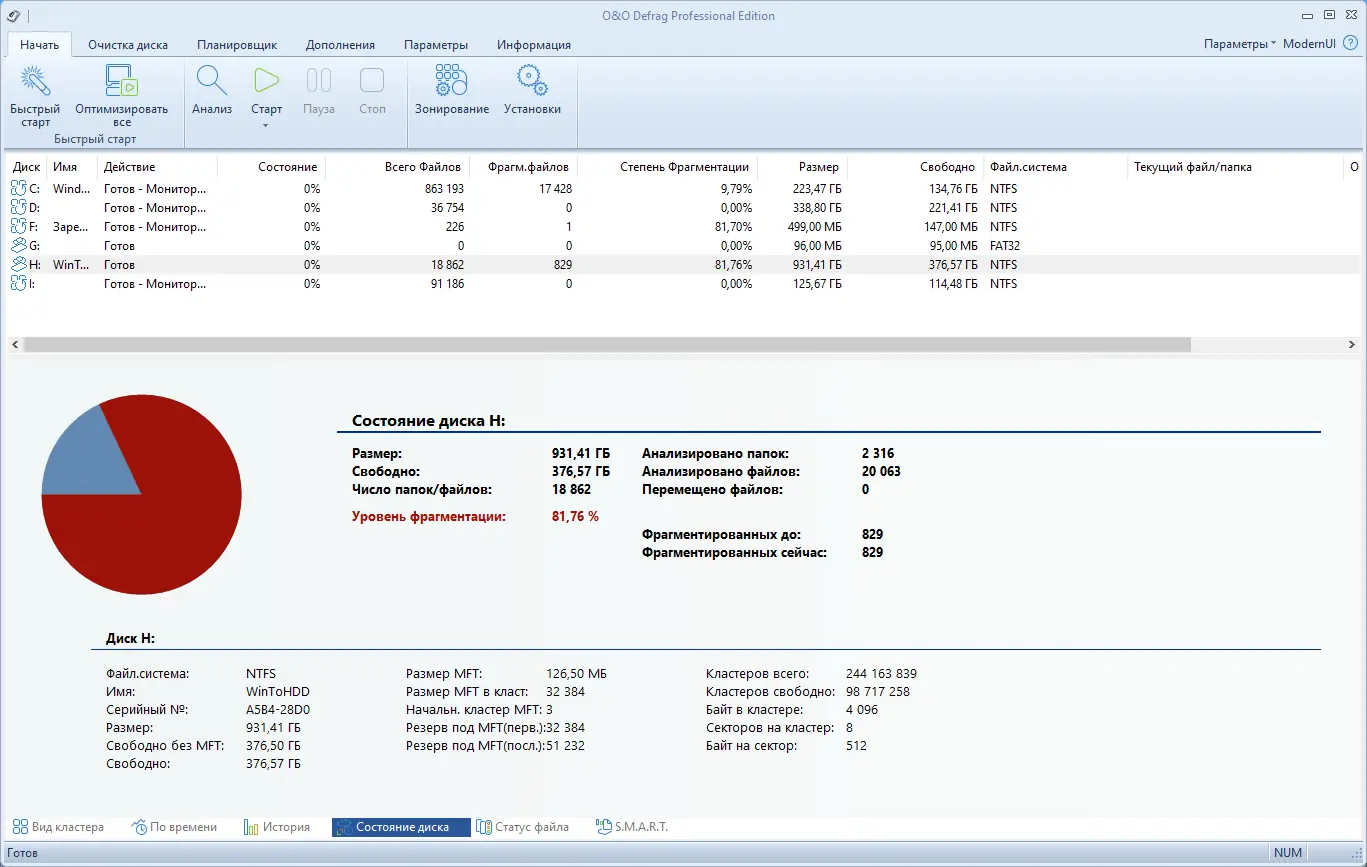Click the Quick Start (Быстрый старт) wand icon

coord(35,82)
